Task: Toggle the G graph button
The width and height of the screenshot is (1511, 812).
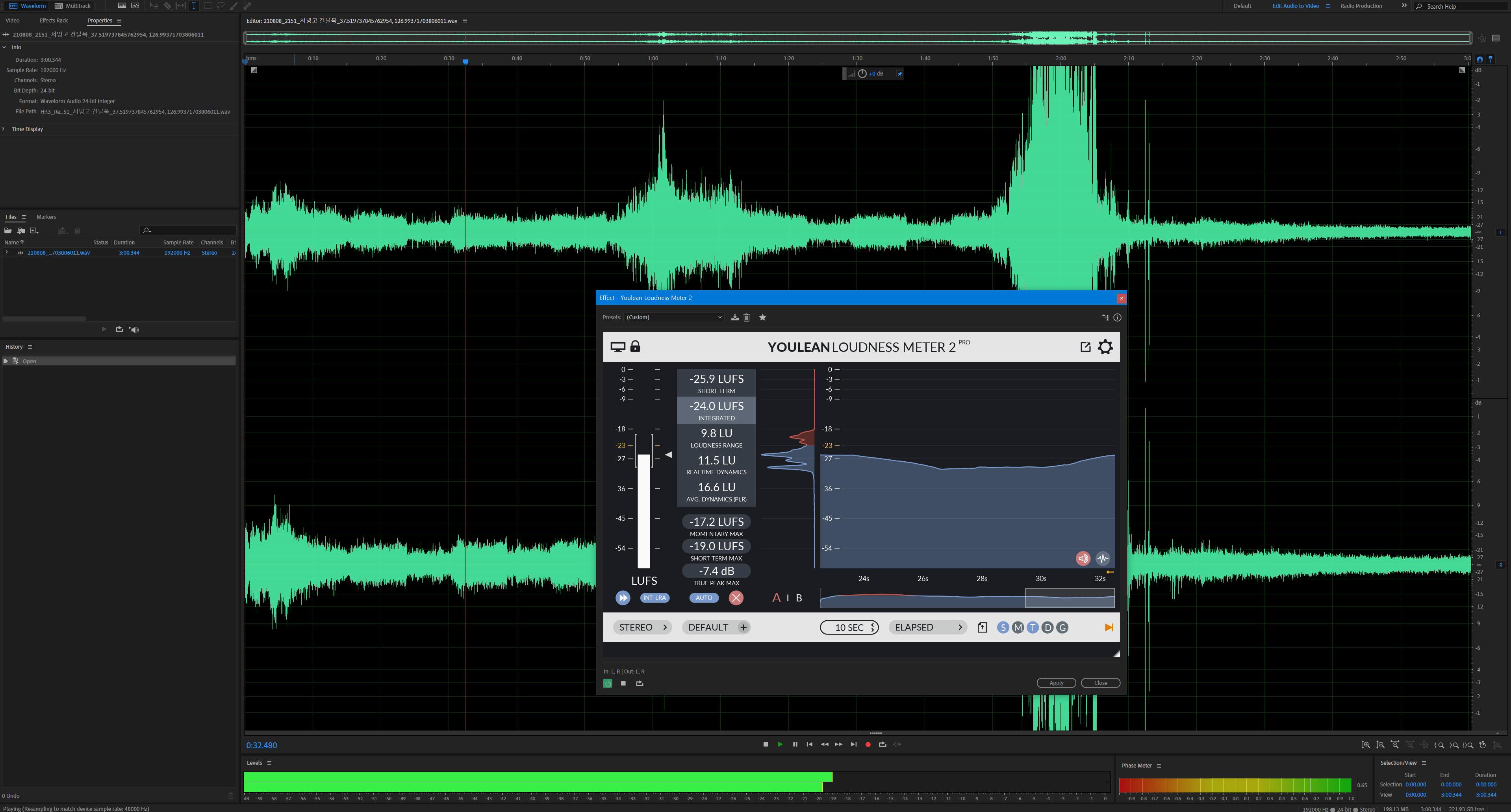Action: point(1062,628)
